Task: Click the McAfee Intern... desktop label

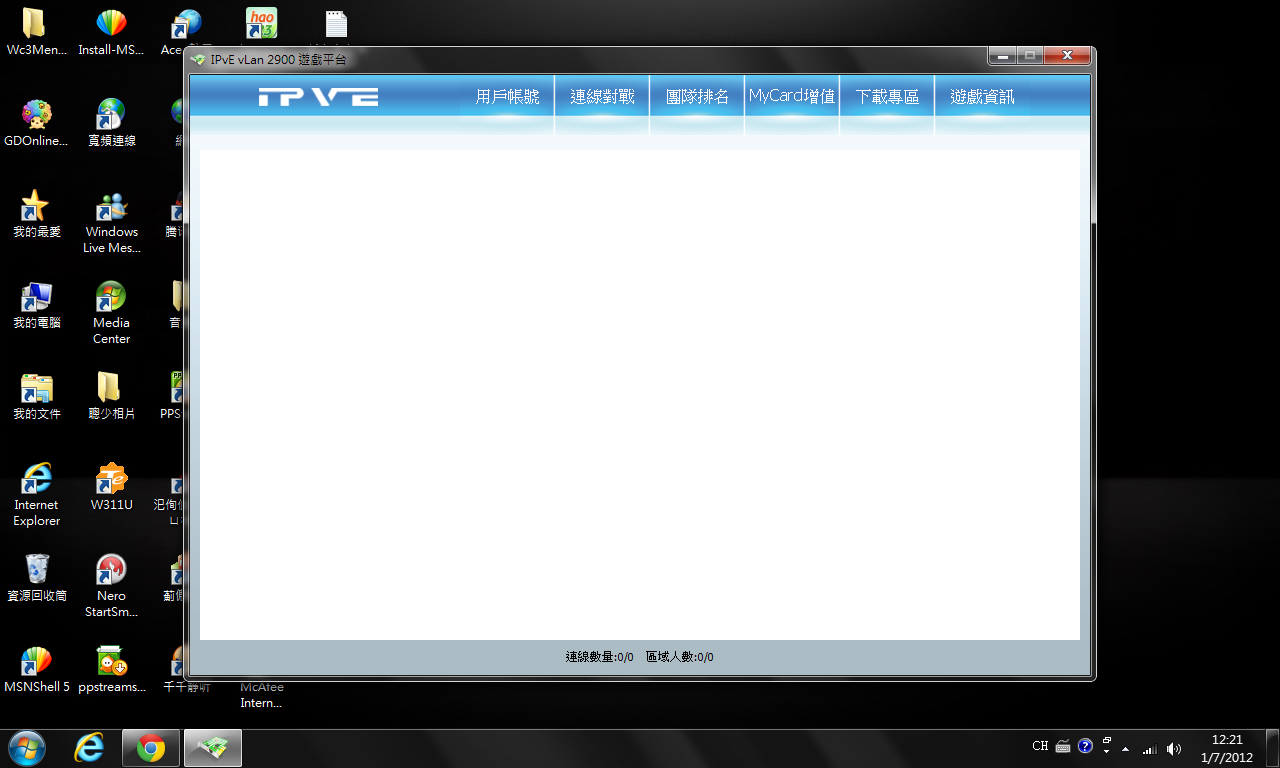Action: [x=261, y=695]
